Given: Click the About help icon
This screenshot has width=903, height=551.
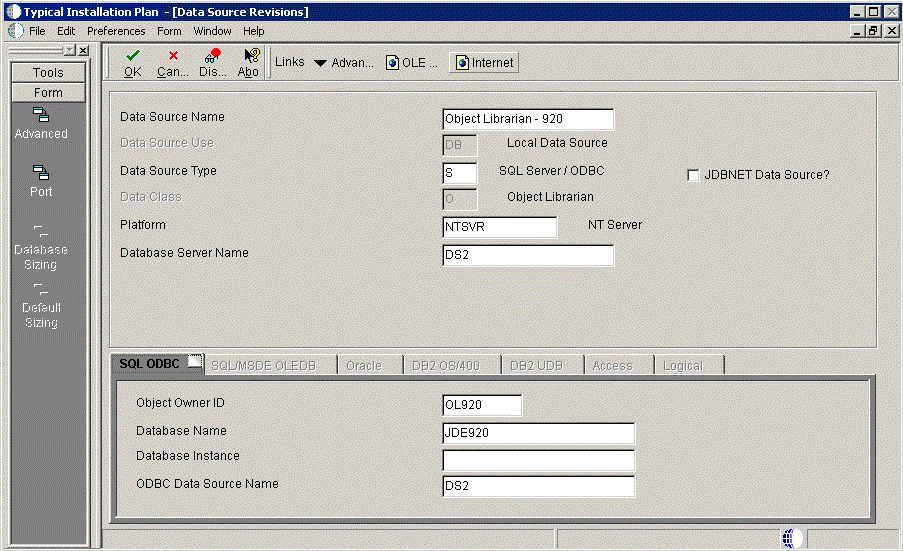Looking at the screenshot, I should click(252, 55).
